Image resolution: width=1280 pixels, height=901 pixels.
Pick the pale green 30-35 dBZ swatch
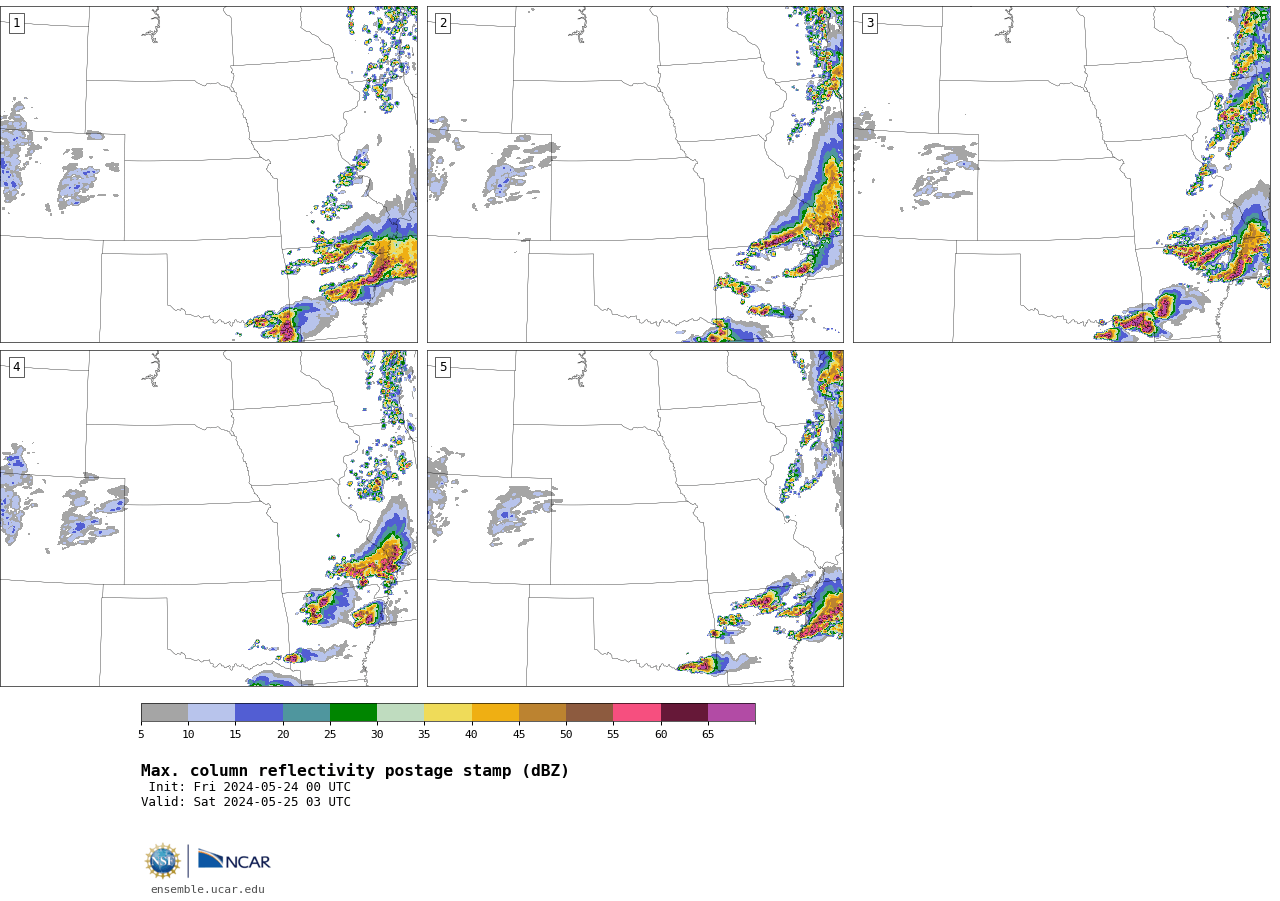coord(400,713)
